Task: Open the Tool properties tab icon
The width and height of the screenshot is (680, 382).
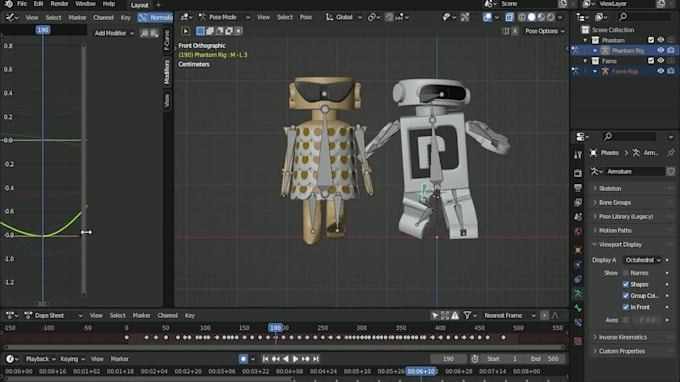Action: click(578, 155)
